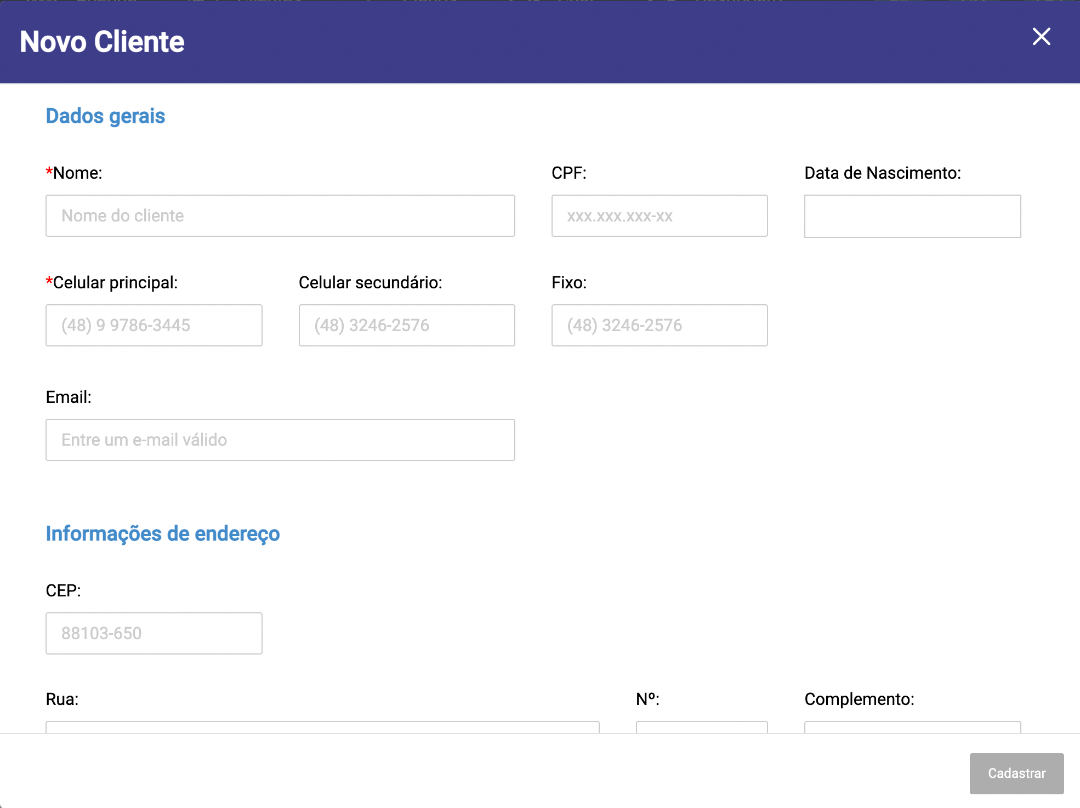1080x808 pixels.
Task: Click the Rua label text
Action: 62,700
